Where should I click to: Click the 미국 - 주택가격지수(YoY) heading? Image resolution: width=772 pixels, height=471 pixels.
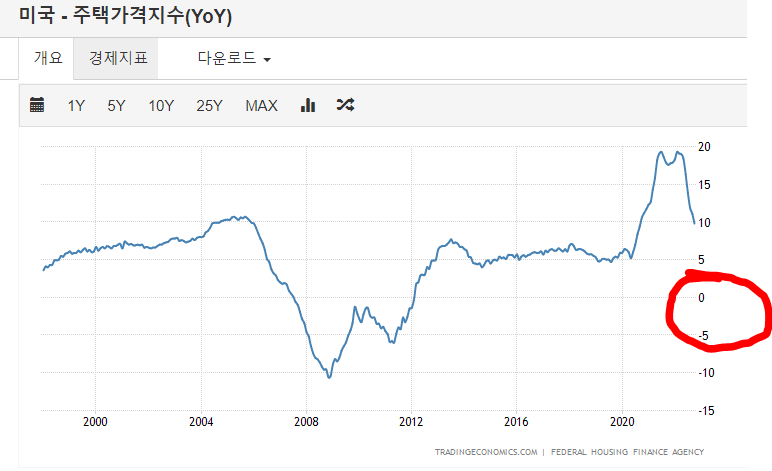pyautogui.click(x=125, y=15)
